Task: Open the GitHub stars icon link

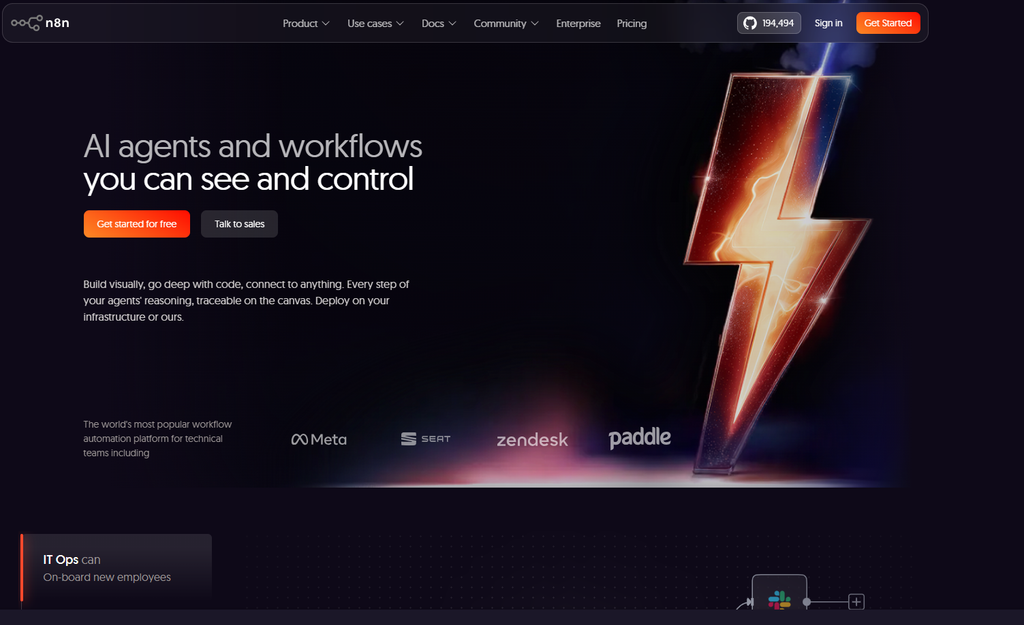Action: 750,24
